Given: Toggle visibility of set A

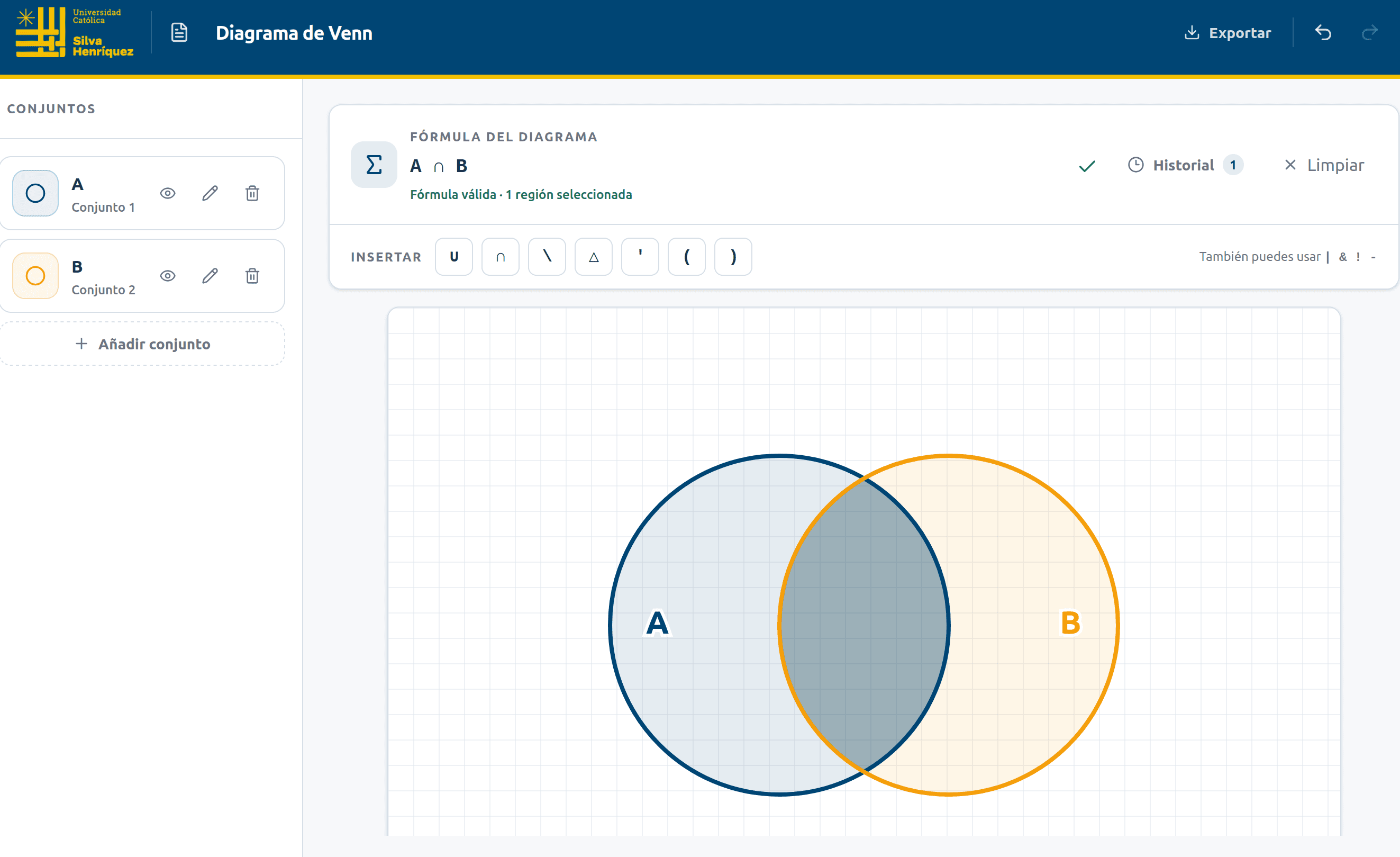Looking at the screenshot, I should [x=168, y=193].
